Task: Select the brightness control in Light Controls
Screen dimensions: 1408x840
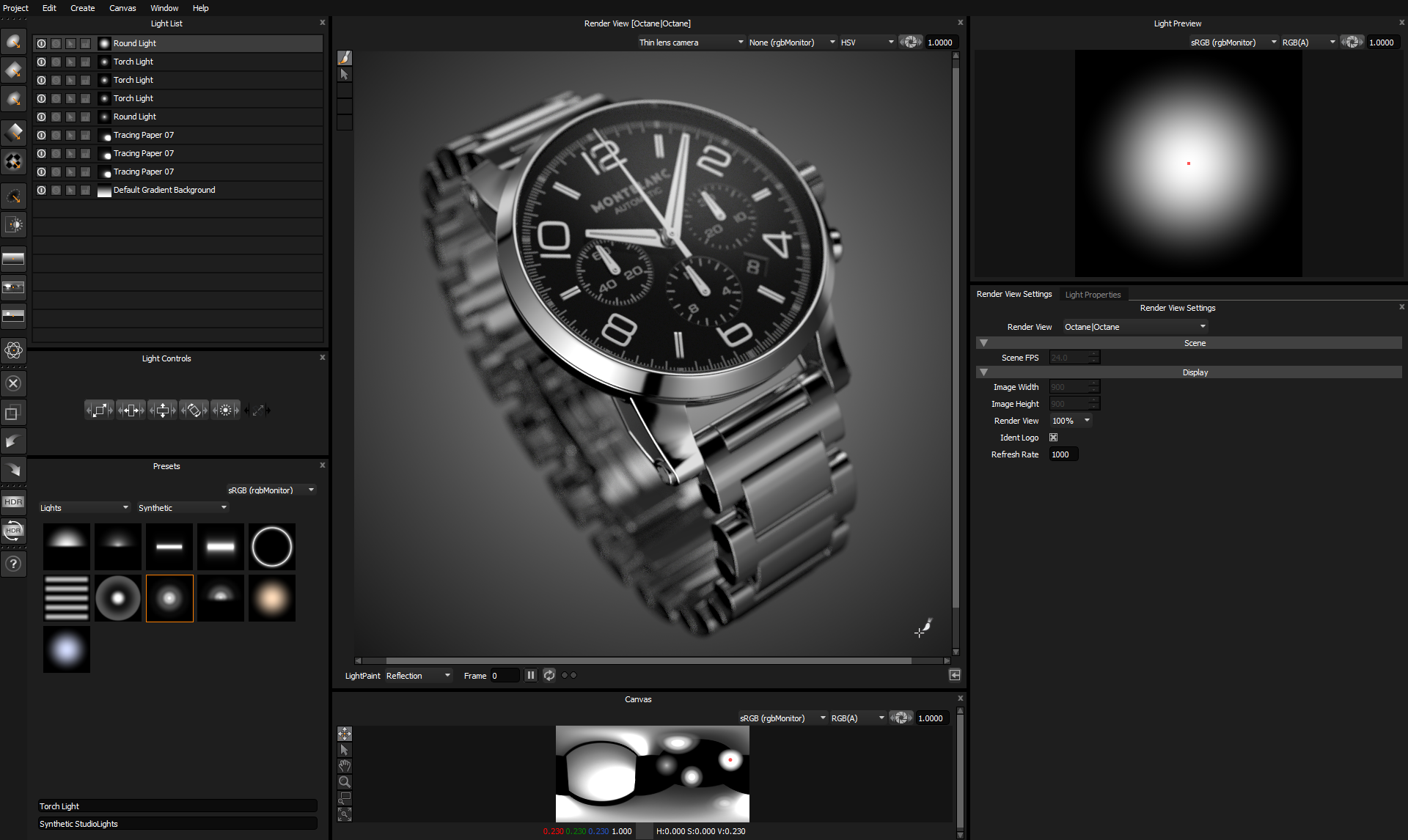Action: [226, 410]
